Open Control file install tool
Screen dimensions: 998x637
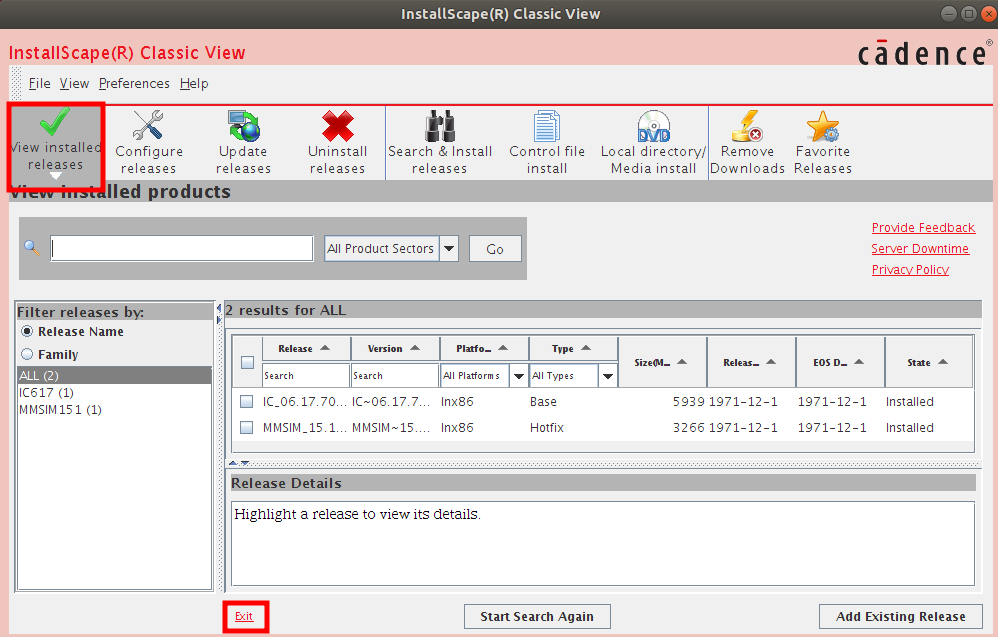pyautogui.click(x=547, y=143)
